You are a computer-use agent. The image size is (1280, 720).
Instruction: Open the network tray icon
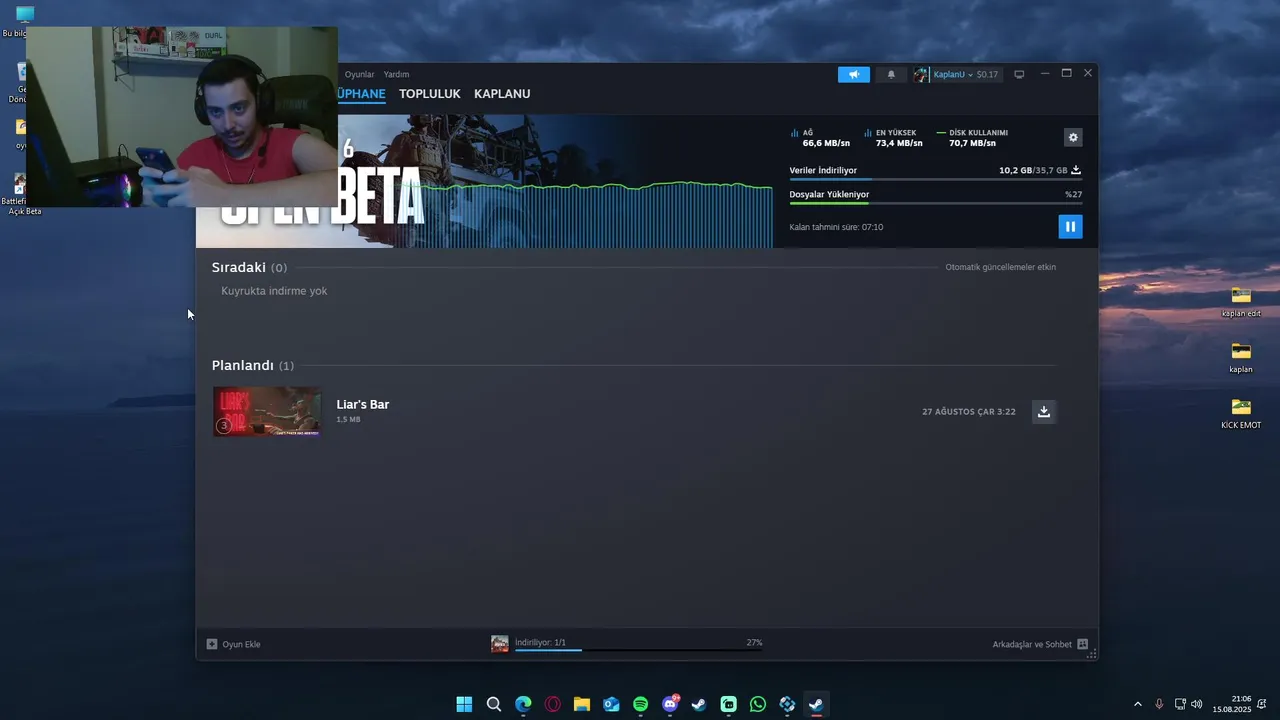coord(1180,705)
